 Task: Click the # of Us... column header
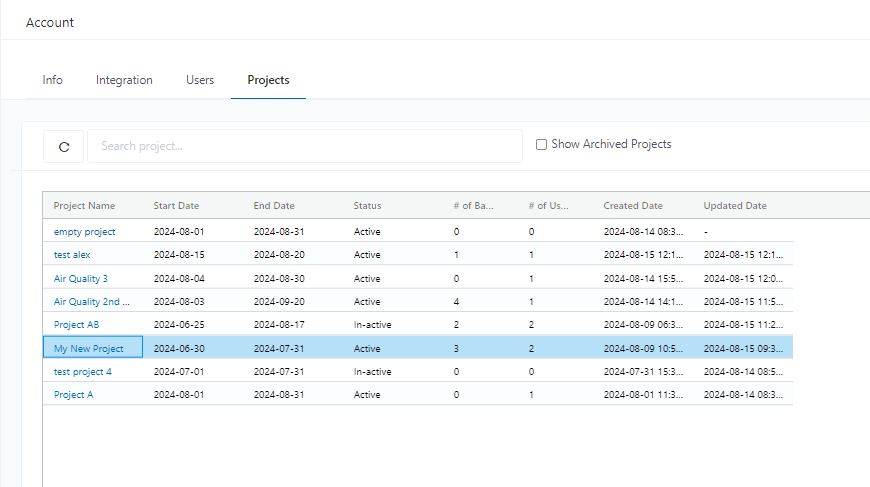pos(548,206)
